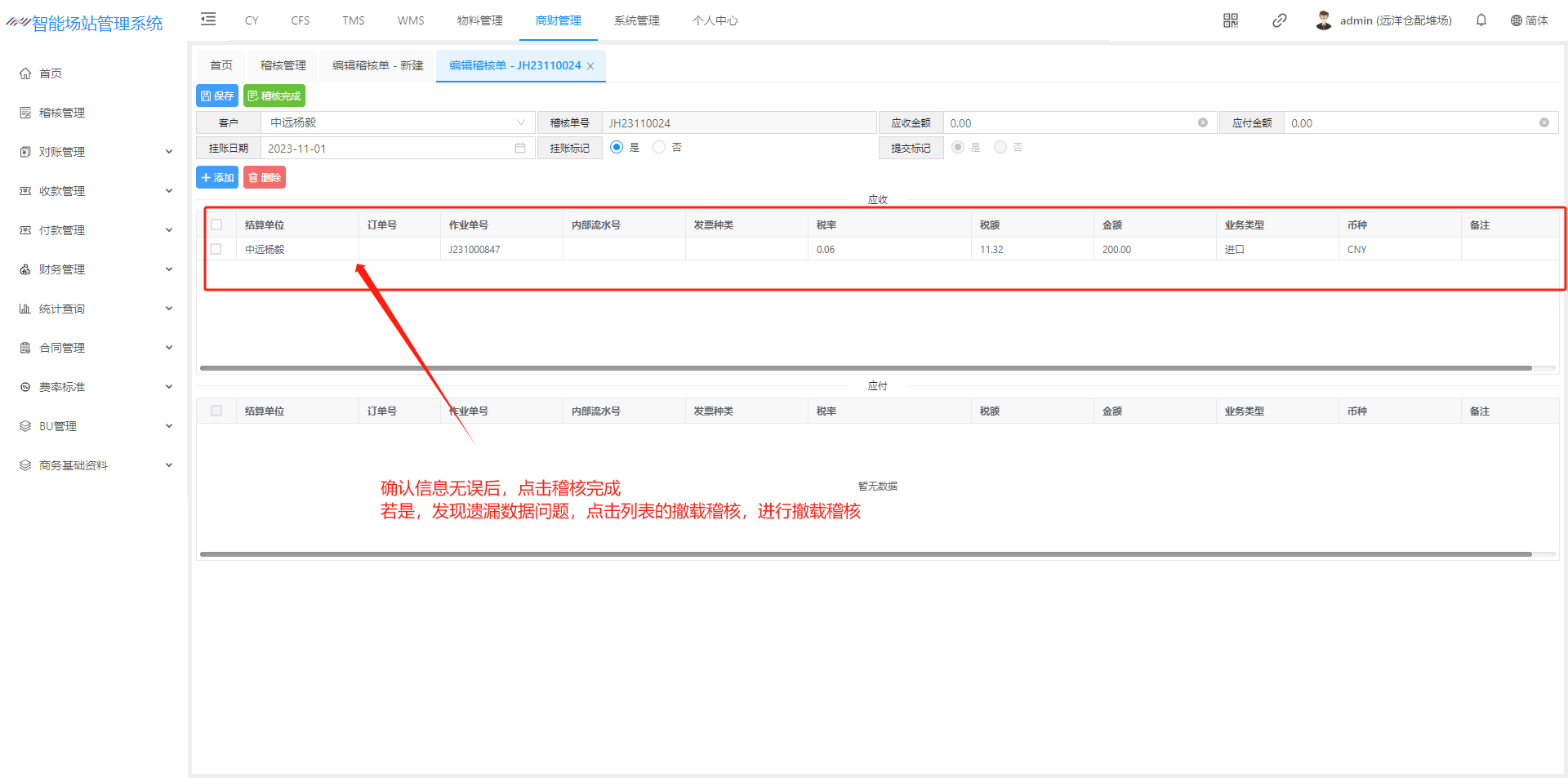
Task: Switch to the WMS top menu
Action: (411, 20)
